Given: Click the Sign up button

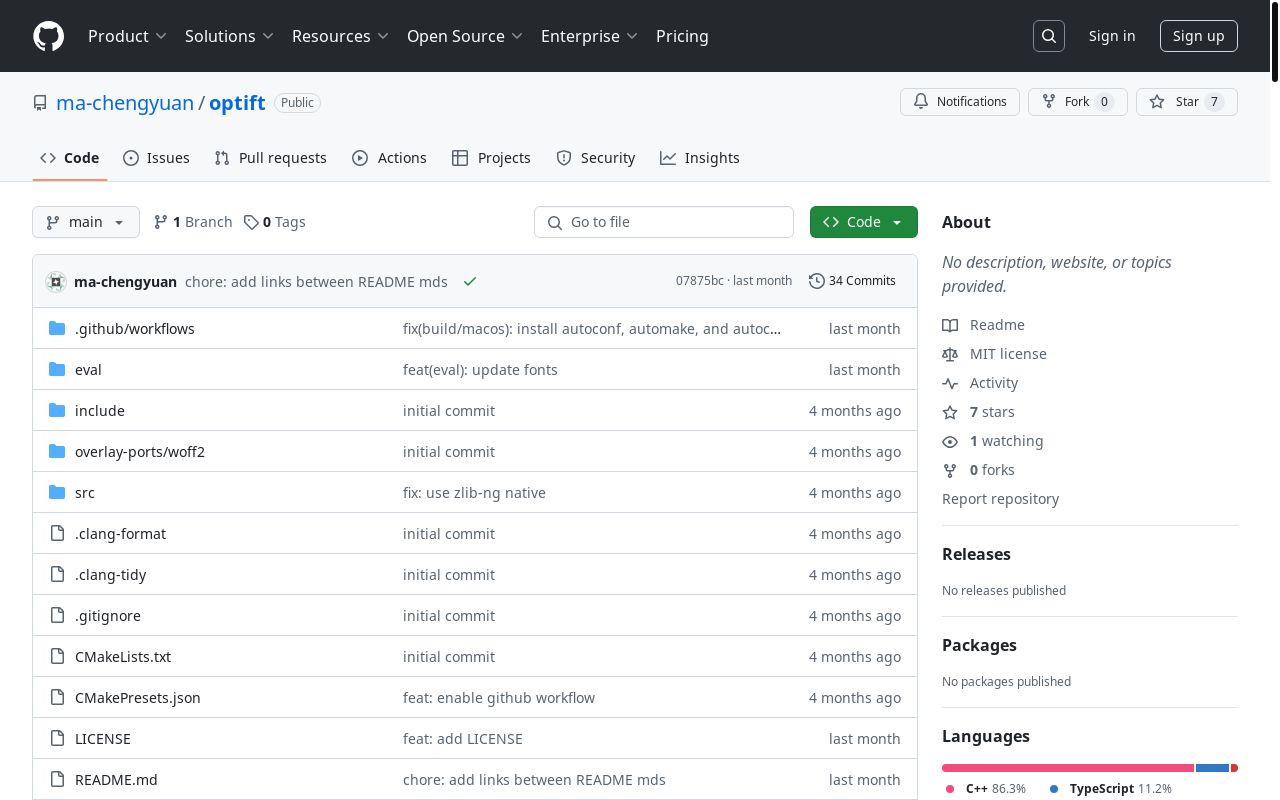Looking at the screenshot, I should pos(1198,36).
